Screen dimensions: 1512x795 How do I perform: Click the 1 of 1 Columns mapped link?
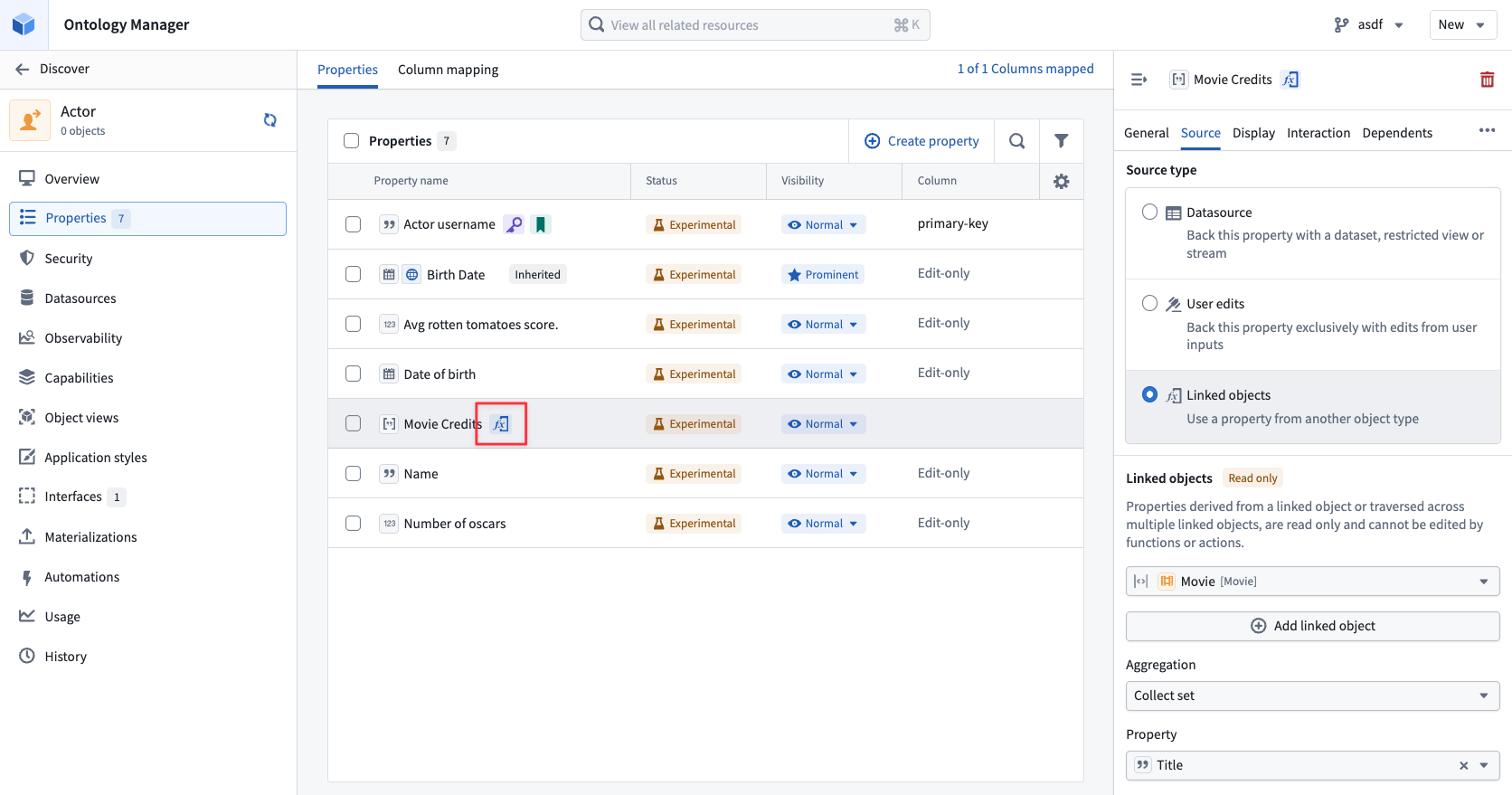pyautogui.click(x=1025, y=69)
